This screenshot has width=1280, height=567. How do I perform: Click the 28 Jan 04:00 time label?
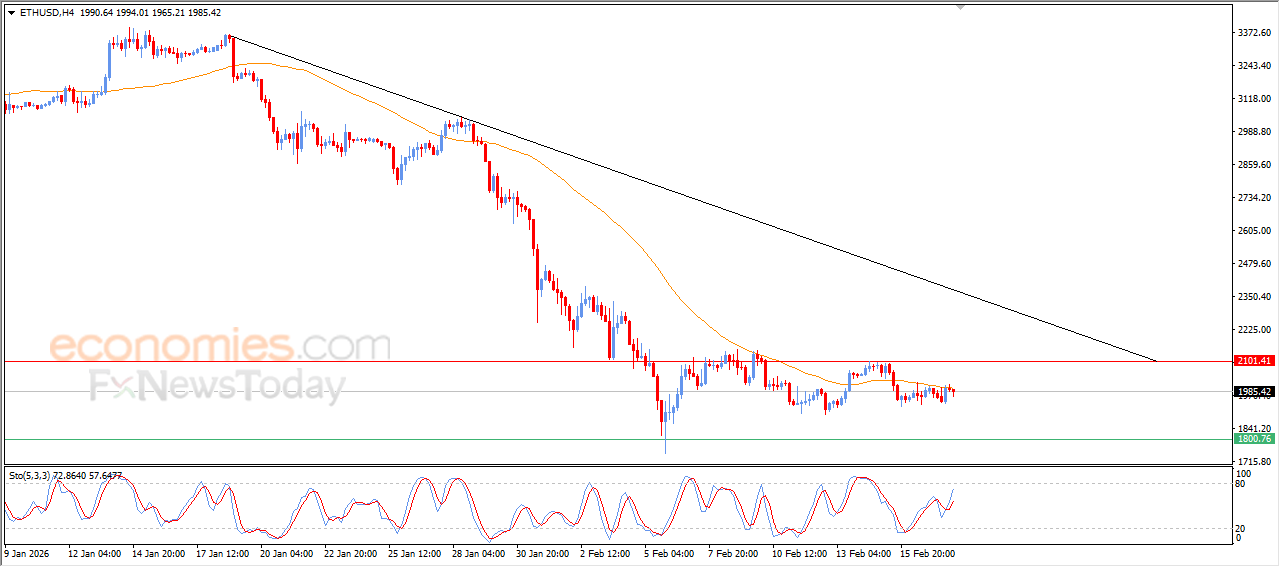[x=478, y=553]
